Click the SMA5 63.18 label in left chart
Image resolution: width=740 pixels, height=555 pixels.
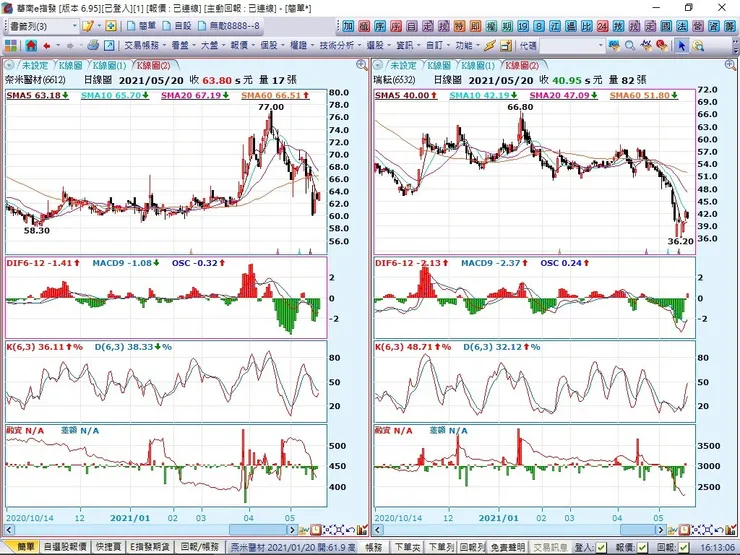[38, 95]
